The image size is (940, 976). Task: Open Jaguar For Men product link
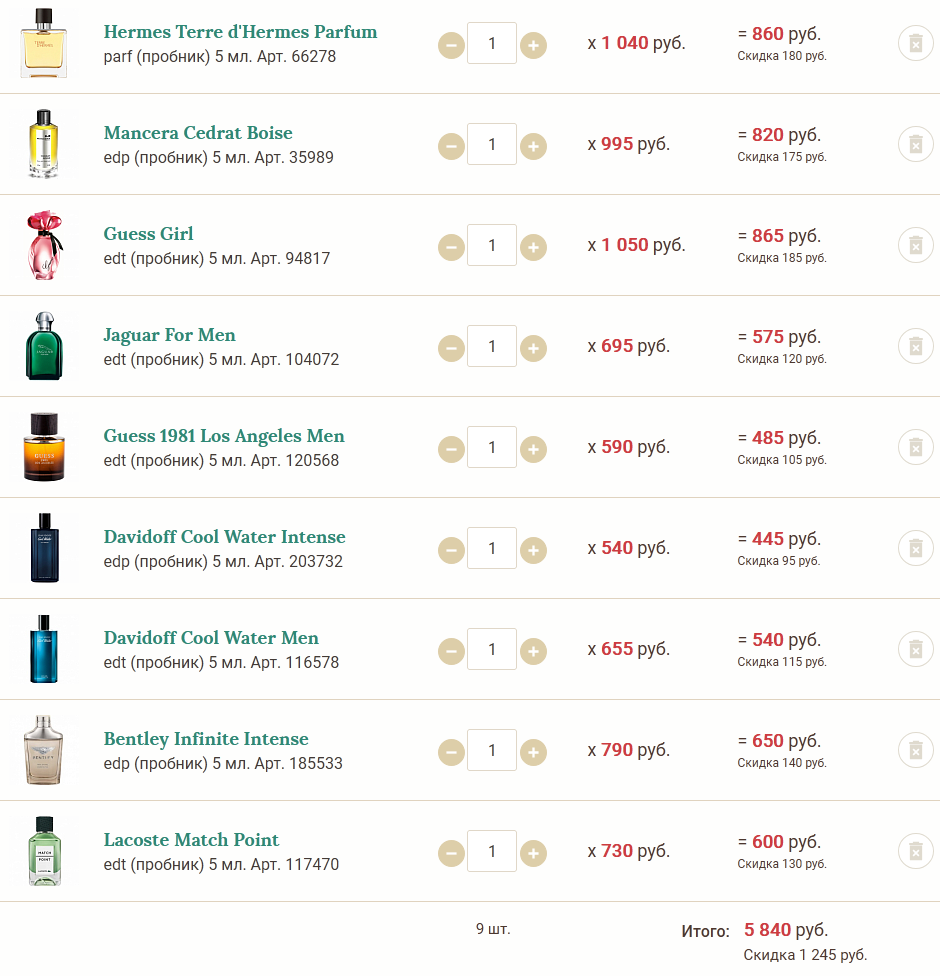170,335
